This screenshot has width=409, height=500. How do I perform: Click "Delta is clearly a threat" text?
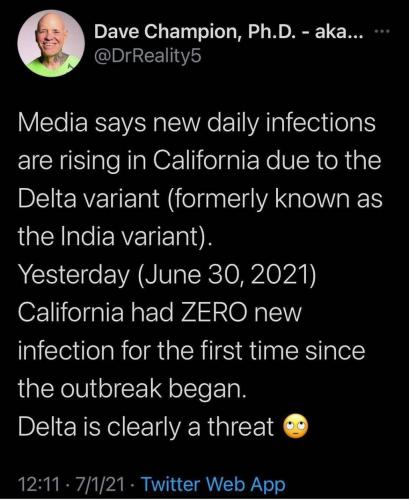point(146,426)
